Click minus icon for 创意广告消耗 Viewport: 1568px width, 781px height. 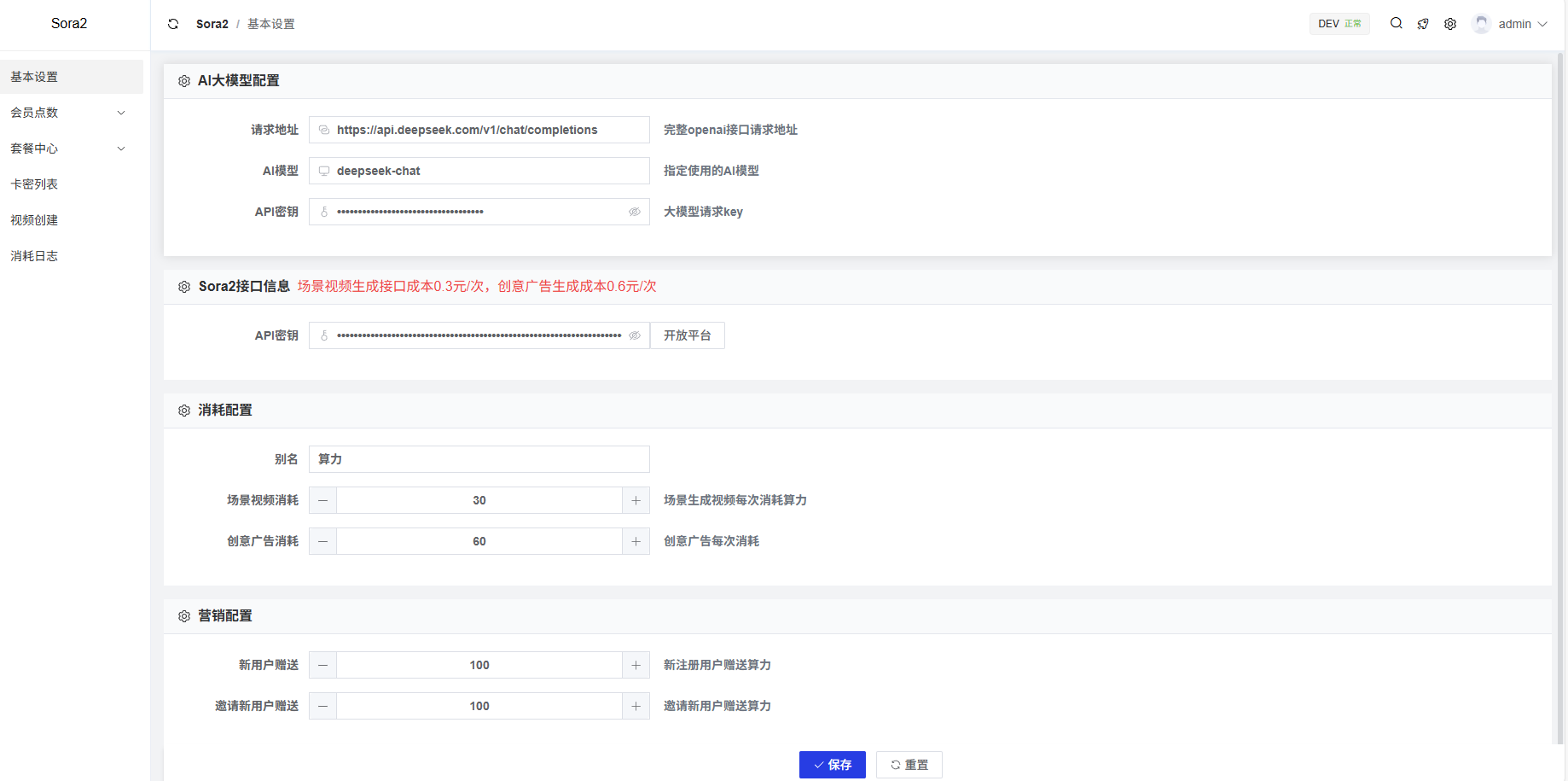coord(322,541)
